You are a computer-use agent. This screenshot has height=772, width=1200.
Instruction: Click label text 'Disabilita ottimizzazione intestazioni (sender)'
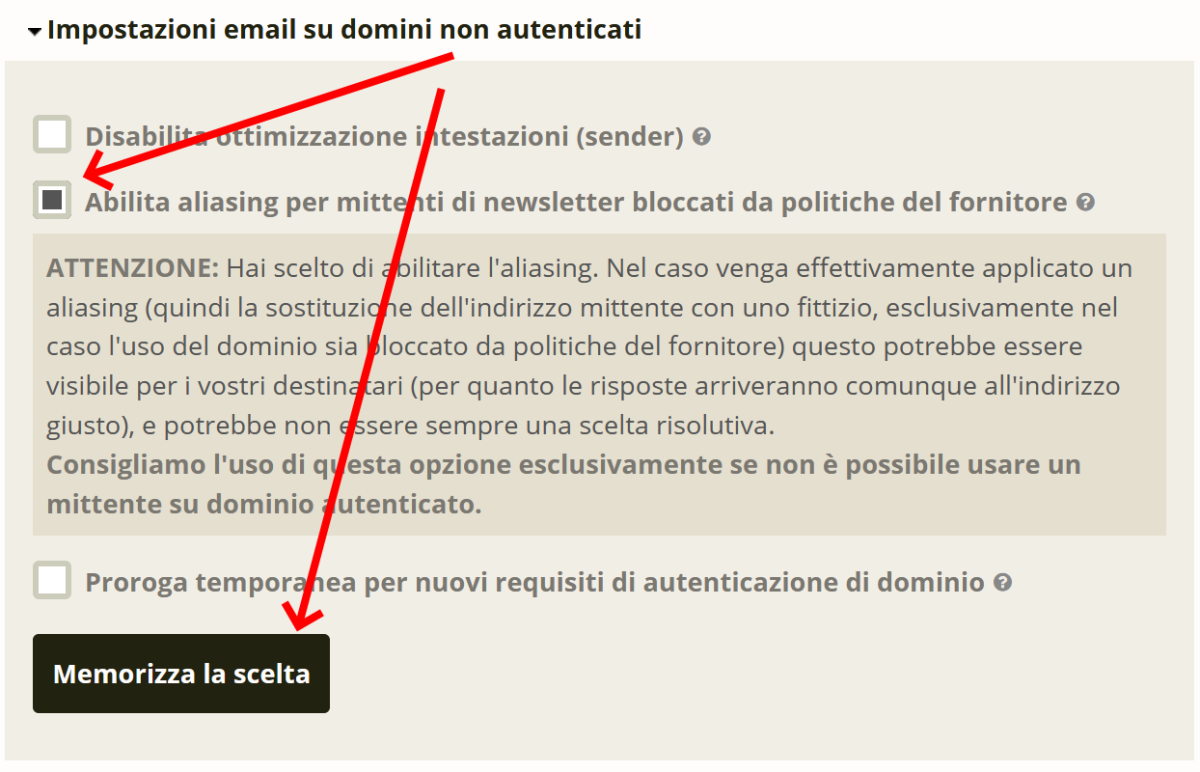[384, 137]
